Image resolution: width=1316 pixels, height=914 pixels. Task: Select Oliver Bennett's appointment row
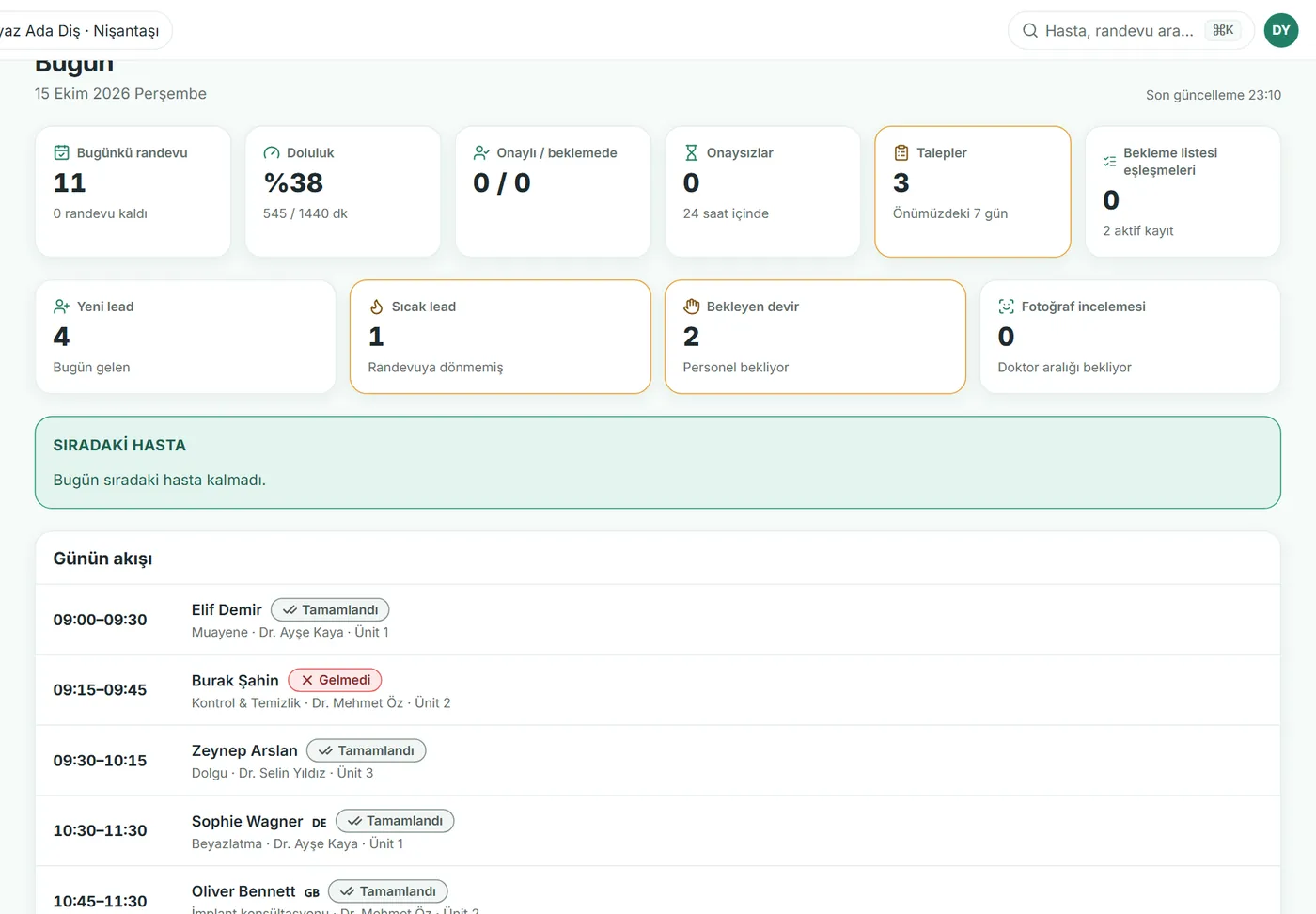pos(658,890)
